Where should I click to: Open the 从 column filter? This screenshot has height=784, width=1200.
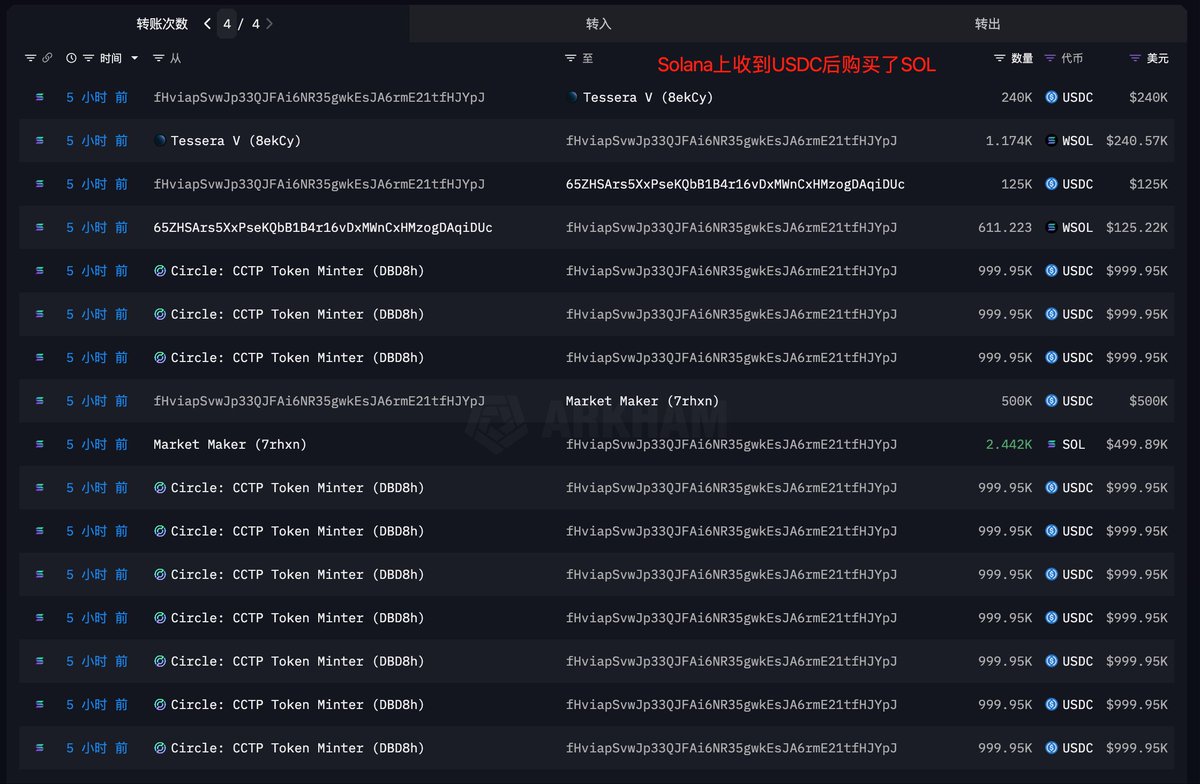(159, 59)
